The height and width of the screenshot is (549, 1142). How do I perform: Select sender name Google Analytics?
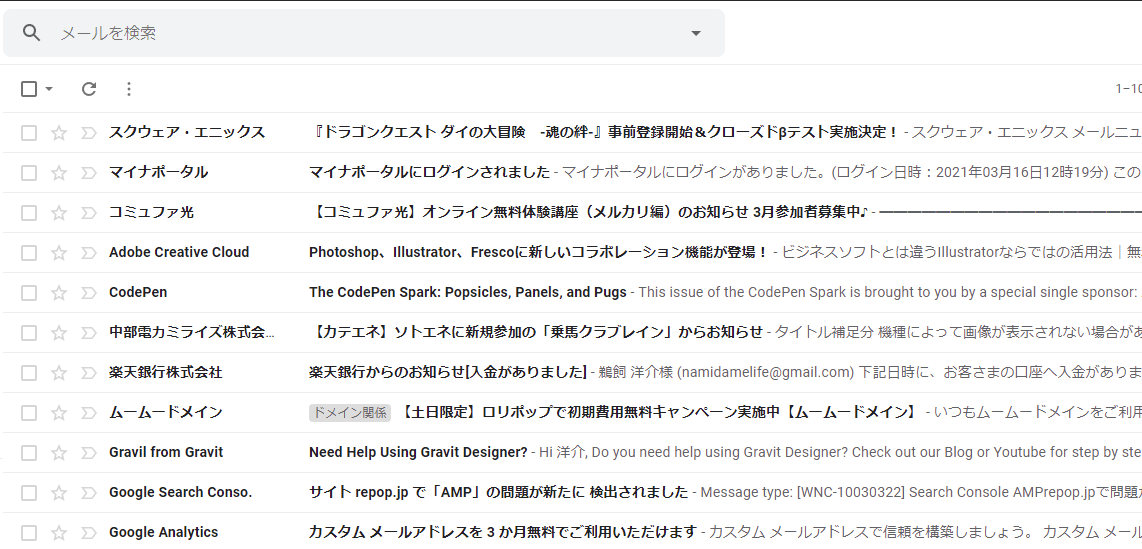[x=163, y=533]
